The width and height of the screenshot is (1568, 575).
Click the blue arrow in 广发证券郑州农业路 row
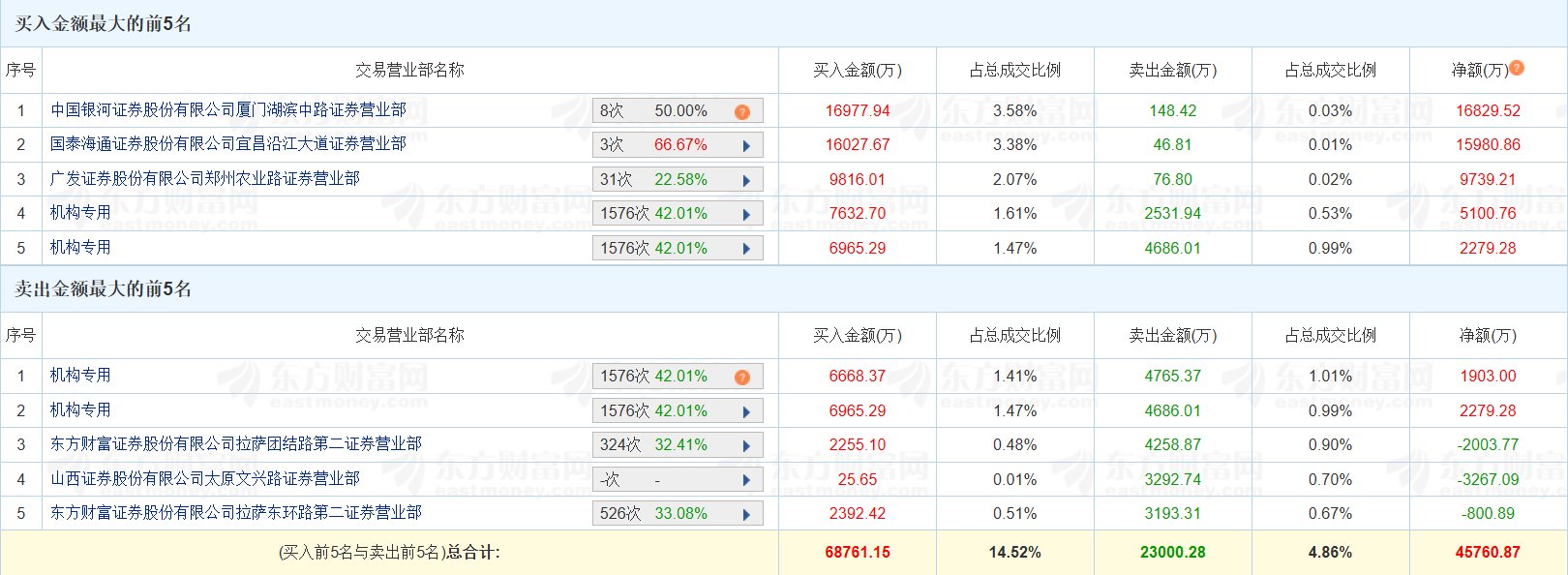coord(746,180)
